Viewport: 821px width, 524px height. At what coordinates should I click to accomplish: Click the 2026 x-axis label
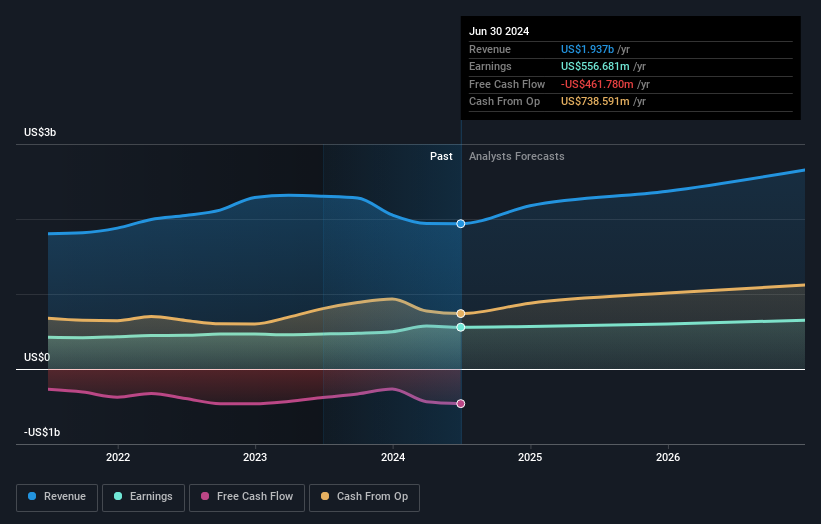click(668, 457)
